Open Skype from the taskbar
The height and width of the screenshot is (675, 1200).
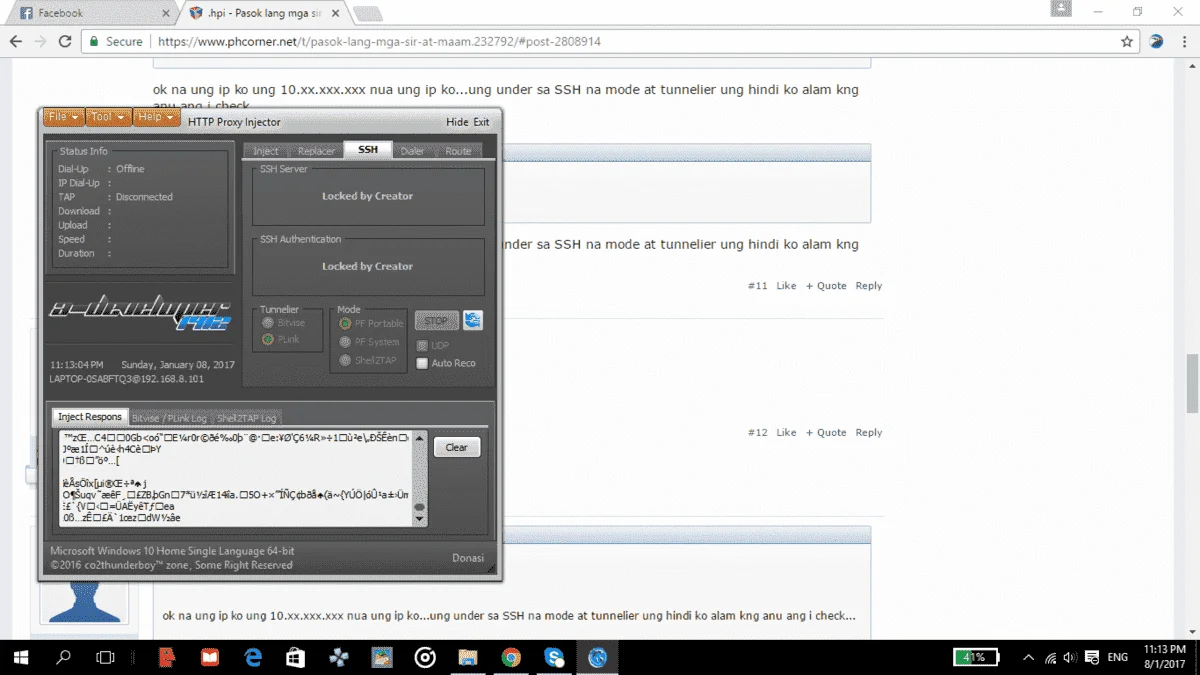(554, 657)
